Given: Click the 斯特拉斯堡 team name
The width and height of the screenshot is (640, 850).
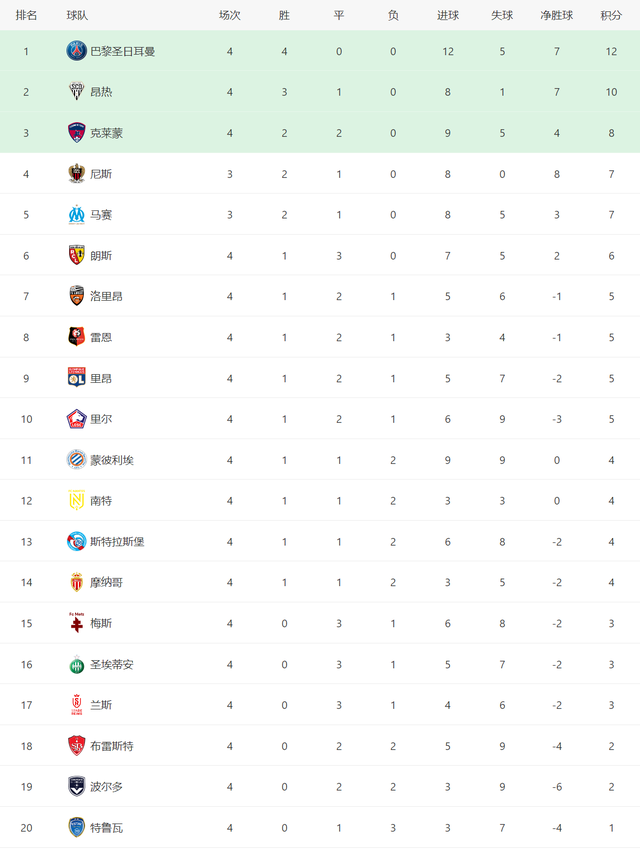Looking at the screenshot, I should pos(117,542).
